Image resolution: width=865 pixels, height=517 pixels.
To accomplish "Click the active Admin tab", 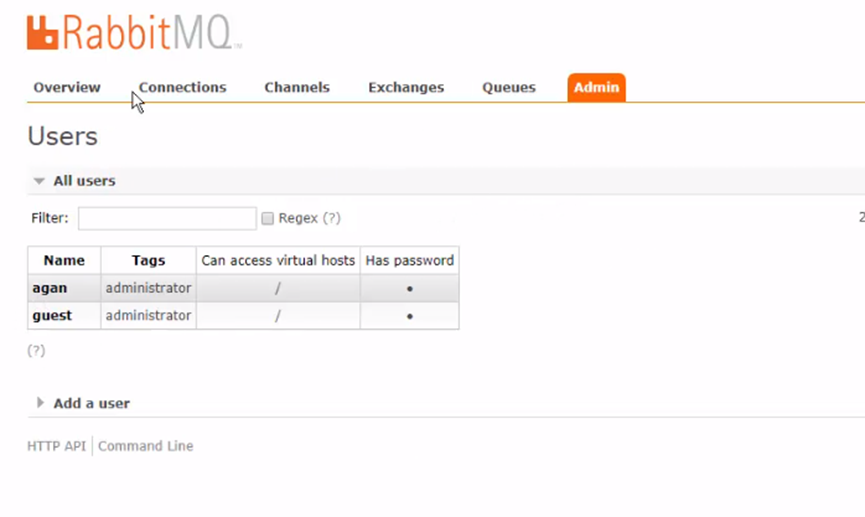I will 596,87.
